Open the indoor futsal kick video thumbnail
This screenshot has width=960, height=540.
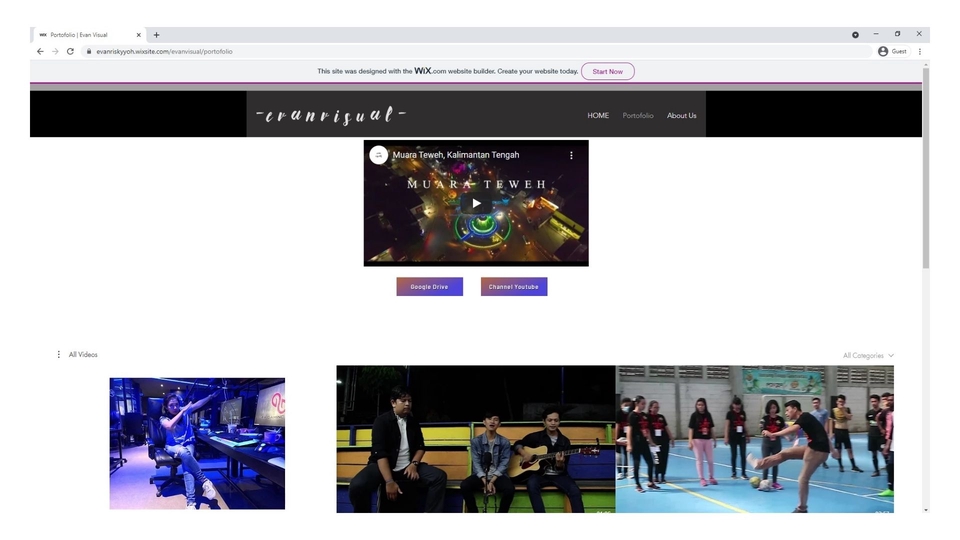pyautogui.click(x=754, y=439)
